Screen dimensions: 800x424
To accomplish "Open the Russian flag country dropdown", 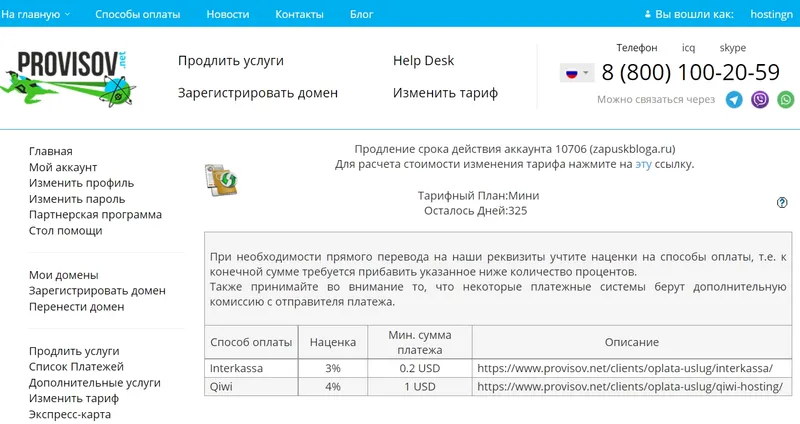I will pos(577,73).
